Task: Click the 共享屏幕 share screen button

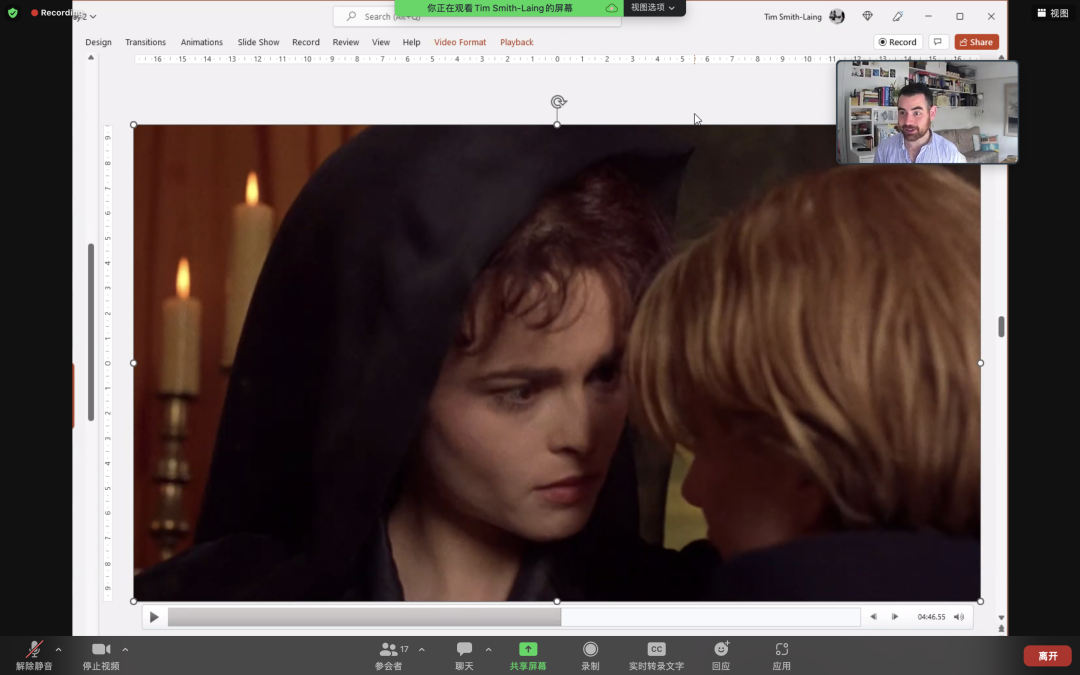Action: (528, 656)
